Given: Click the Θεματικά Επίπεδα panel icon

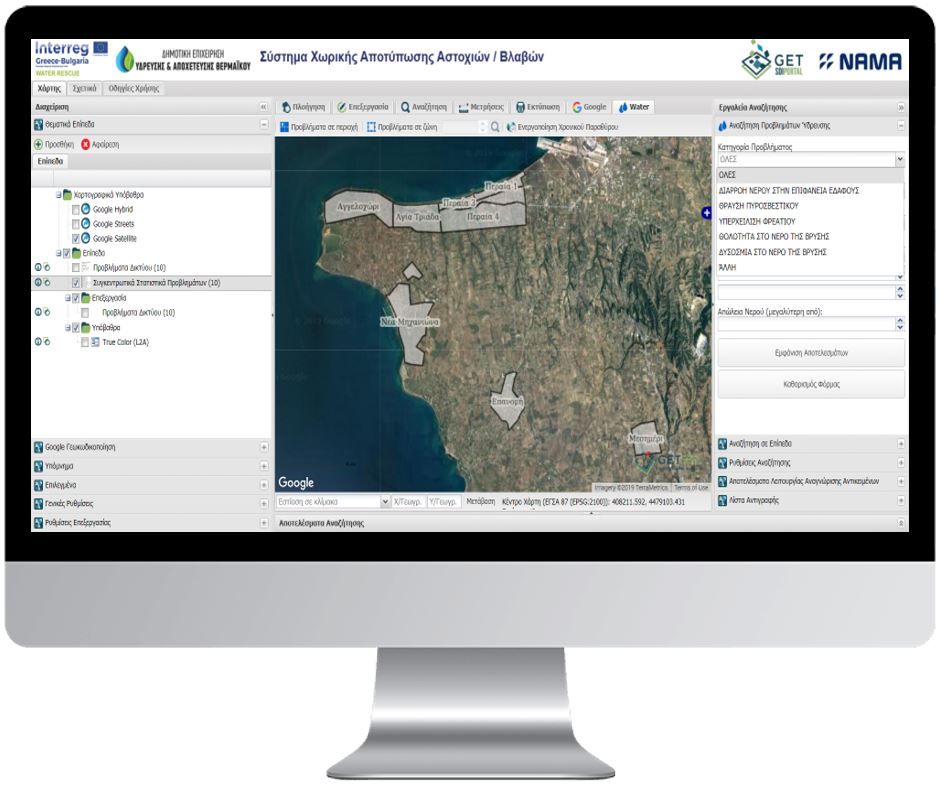Looking at the screenshot, I should coord(39,124).
